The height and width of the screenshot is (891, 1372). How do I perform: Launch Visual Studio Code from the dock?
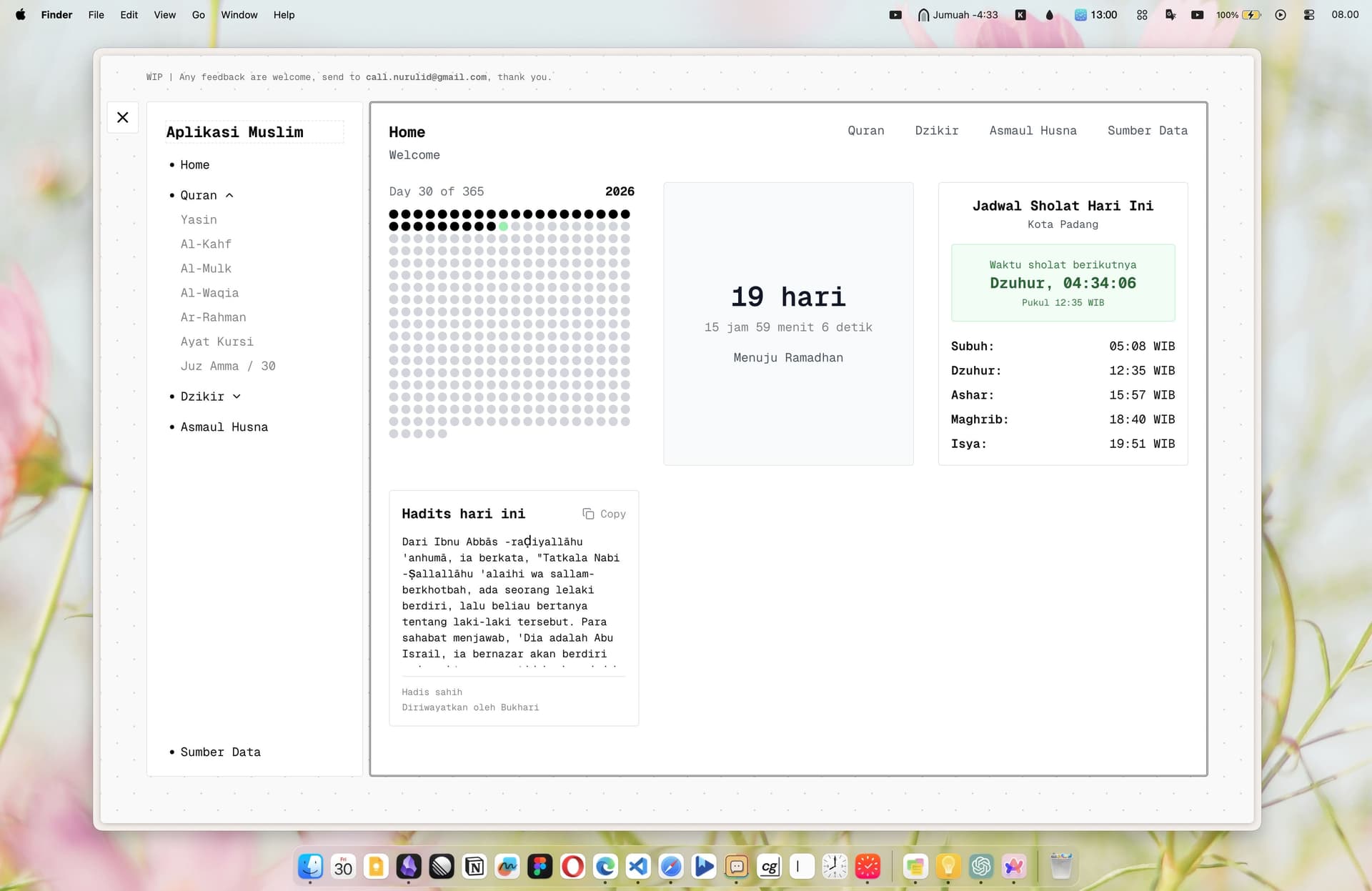click(x=637, y=867)
